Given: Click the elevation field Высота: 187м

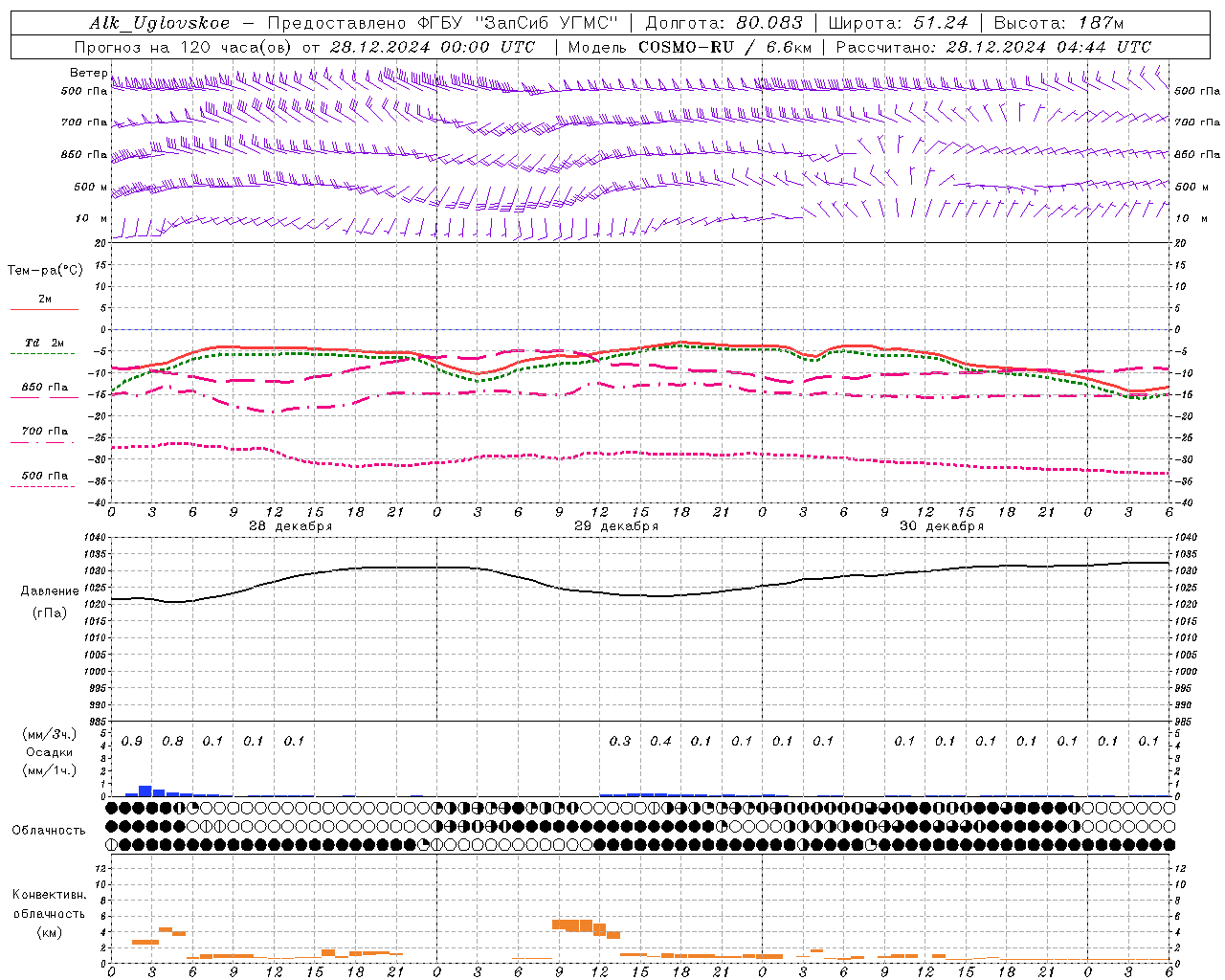Looking at the screenshot, I should coord(1058,23).
